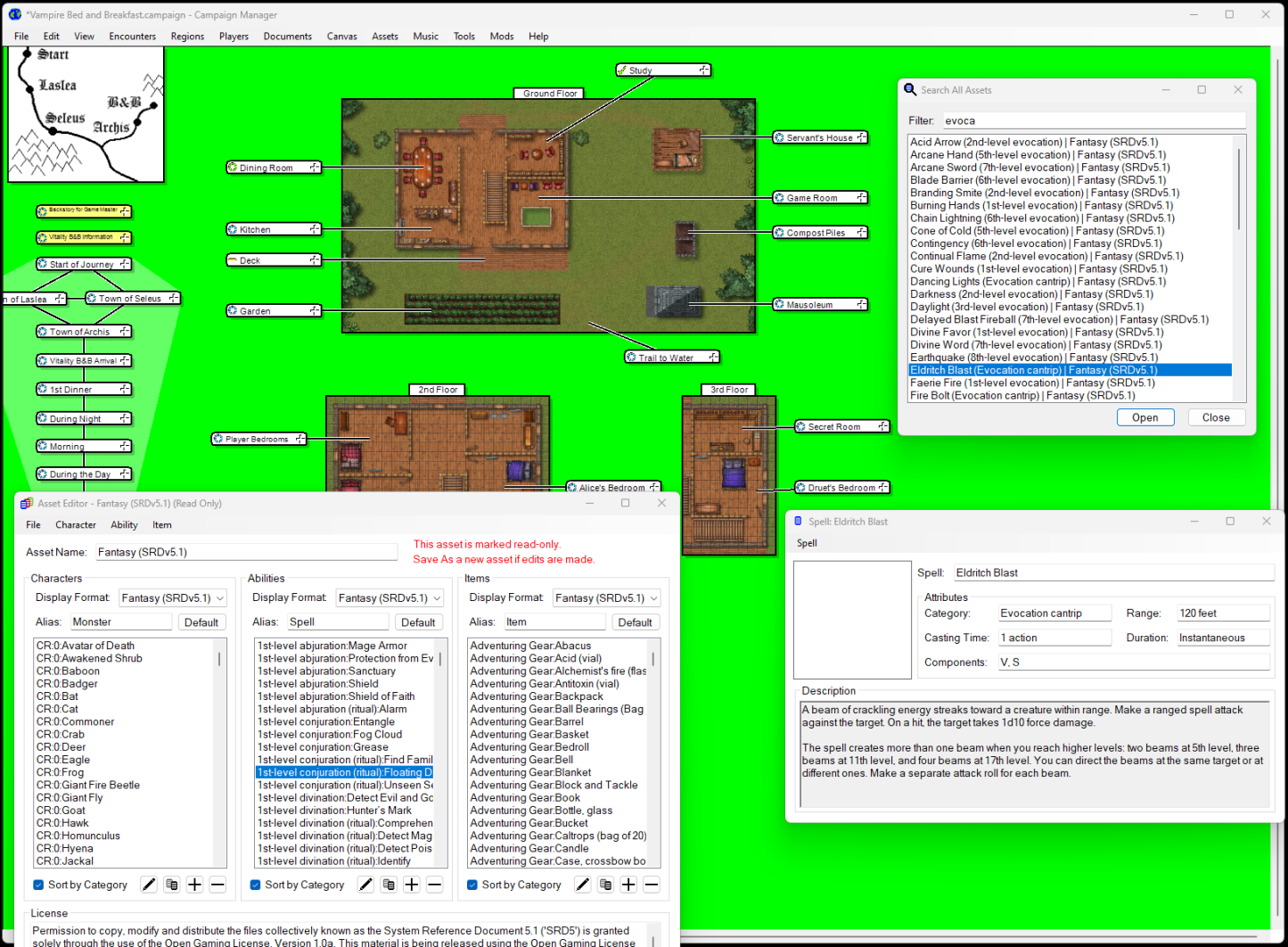1288x947 pixels.
Task: Click the move handle on Start of Journey node
Action: click(125, 264)
